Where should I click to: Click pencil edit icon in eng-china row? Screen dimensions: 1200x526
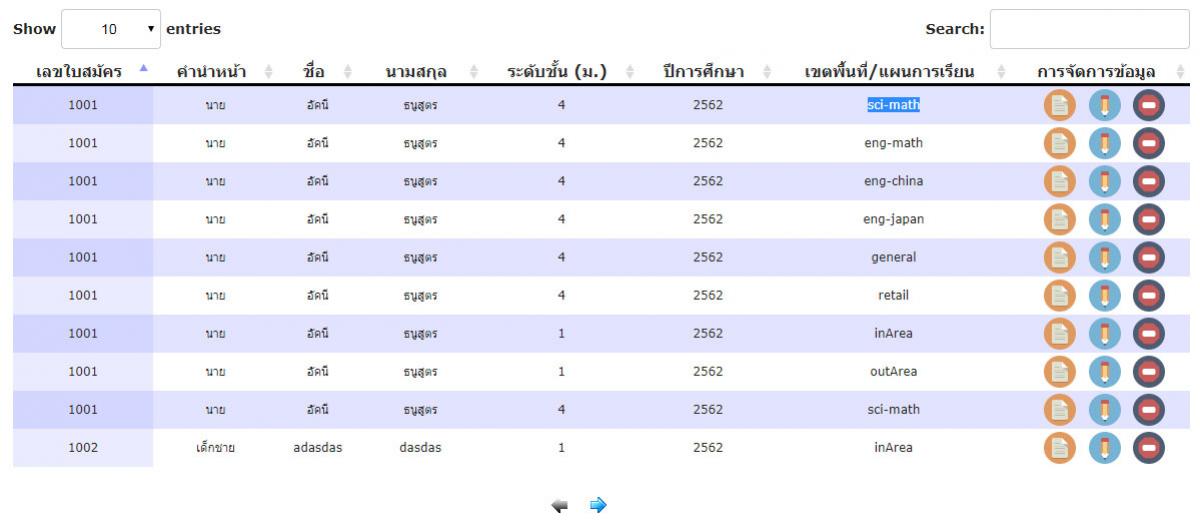[x=1105, y=181]
